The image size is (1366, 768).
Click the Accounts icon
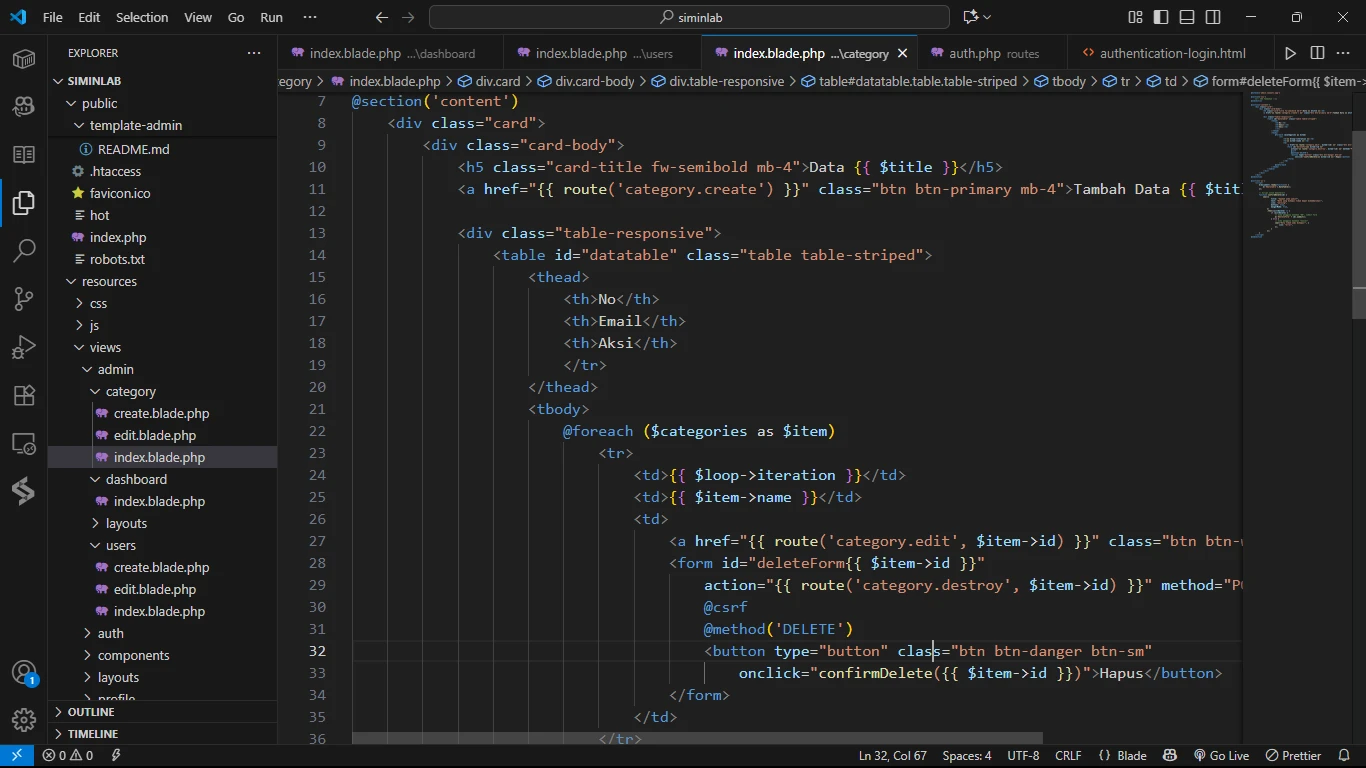[x=24, y=672]
